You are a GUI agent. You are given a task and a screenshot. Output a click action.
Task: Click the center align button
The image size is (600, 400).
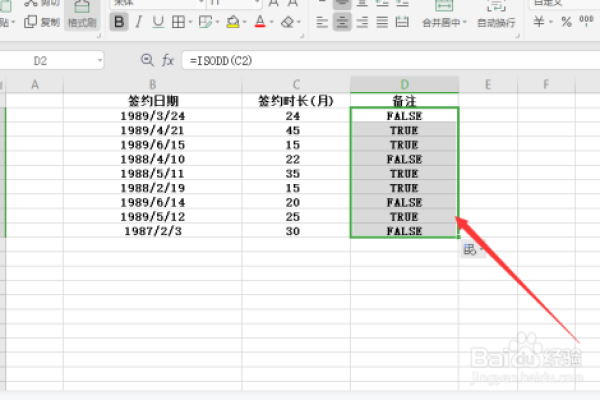[342, 21]
